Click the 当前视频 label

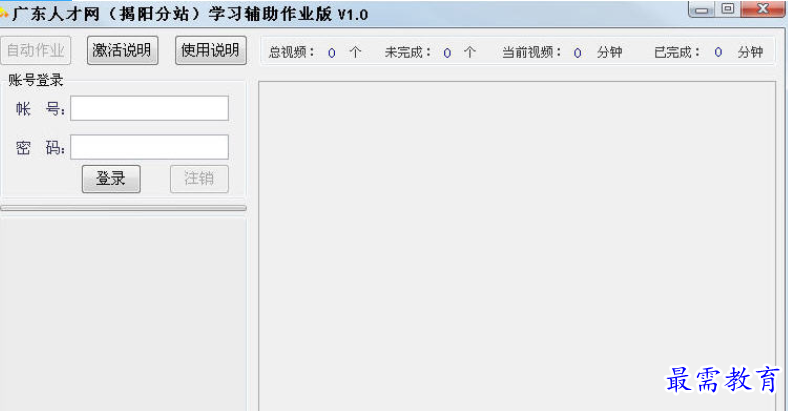[532, 52]
